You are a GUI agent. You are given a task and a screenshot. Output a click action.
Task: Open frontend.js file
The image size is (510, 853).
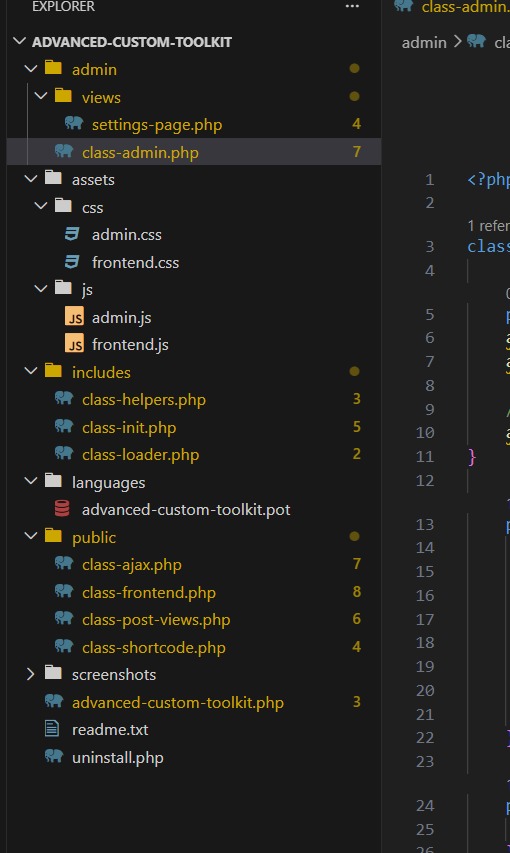[x=130, y=344]
